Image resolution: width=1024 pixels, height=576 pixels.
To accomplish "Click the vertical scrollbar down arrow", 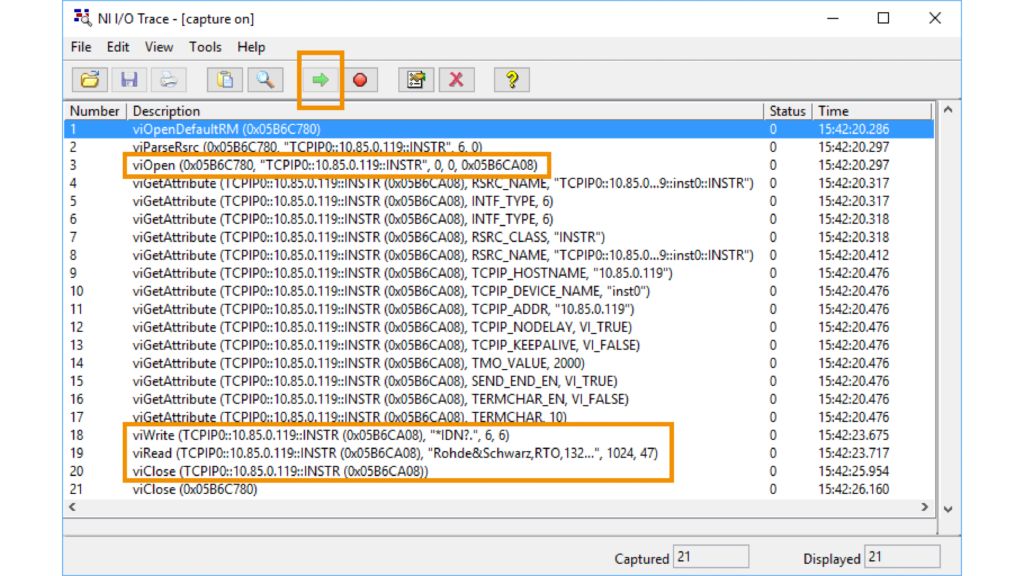I will click(948, 508).
